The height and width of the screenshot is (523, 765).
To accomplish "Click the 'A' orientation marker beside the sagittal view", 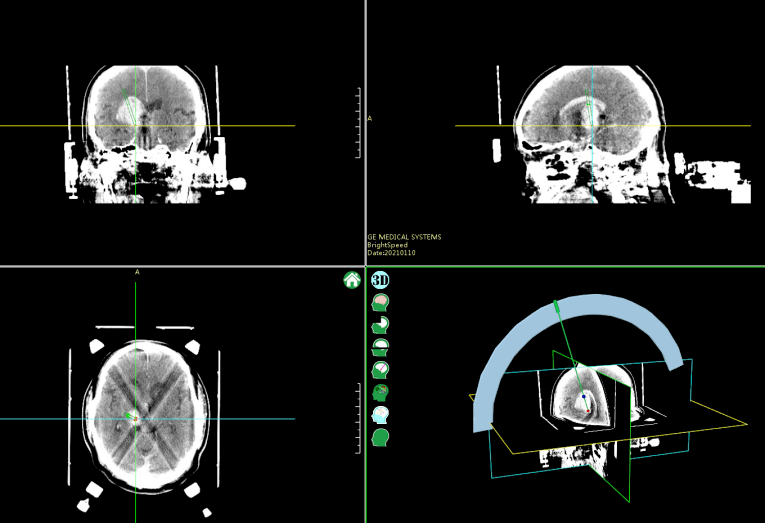I will (x=370, y=119).
